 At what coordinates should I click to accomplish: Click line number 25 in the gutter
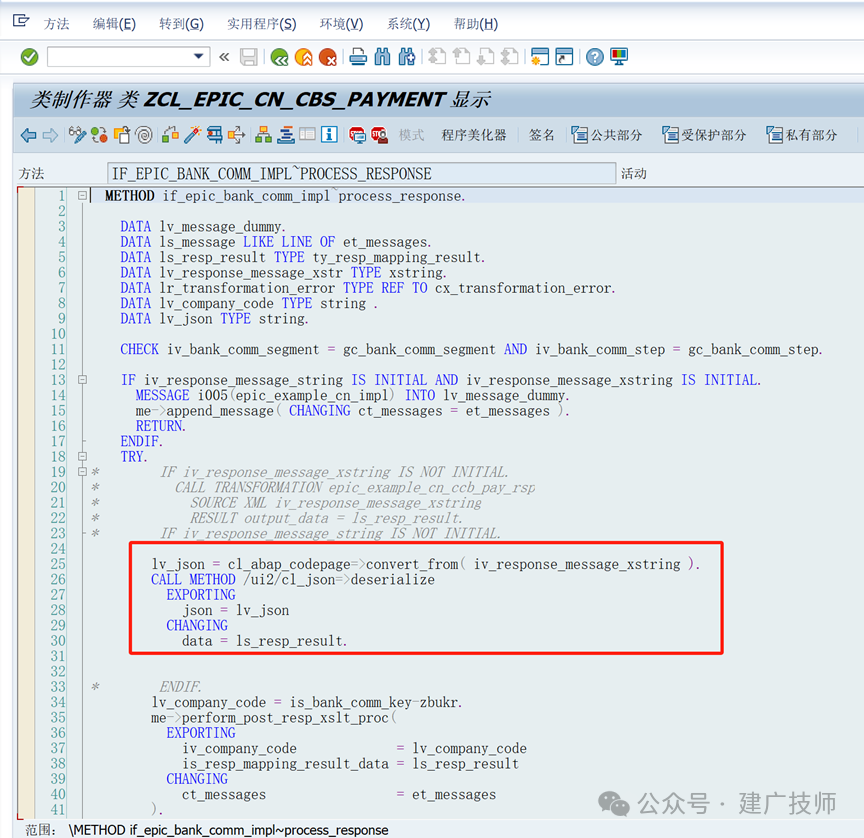[58, 564]
